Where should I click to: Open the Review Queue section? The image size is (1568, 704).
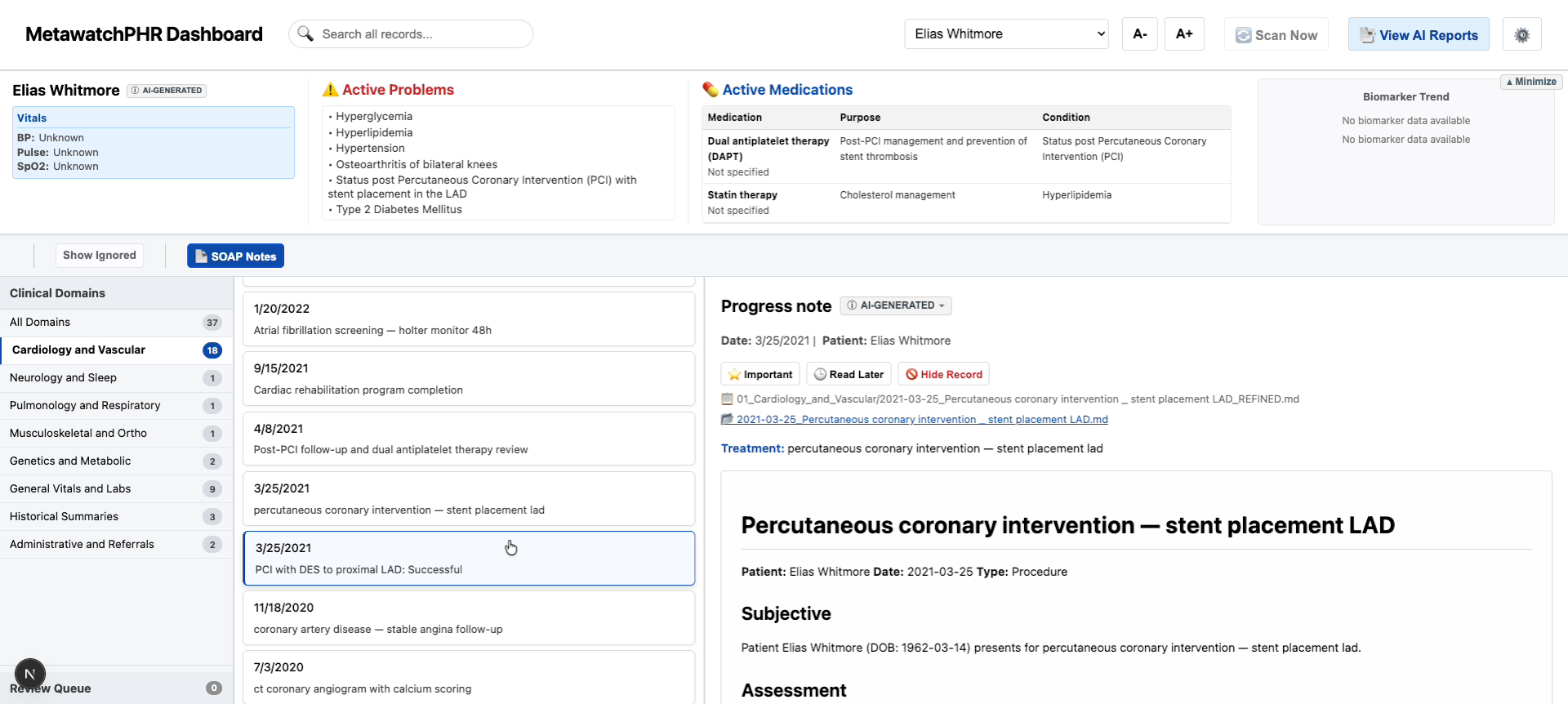tap(116, 688)
